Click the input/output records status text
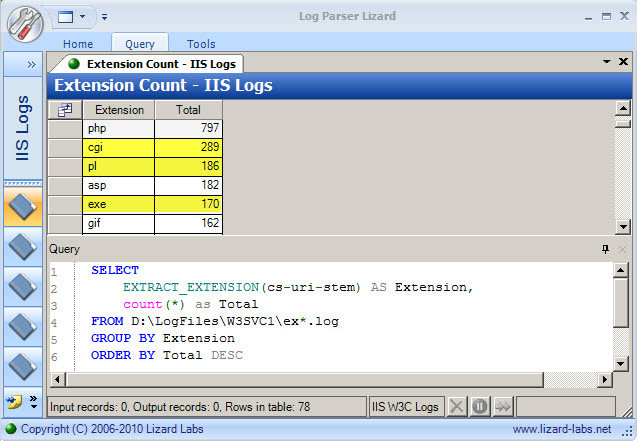This screenshot has height=441, width=637. (x=180, y=407)
